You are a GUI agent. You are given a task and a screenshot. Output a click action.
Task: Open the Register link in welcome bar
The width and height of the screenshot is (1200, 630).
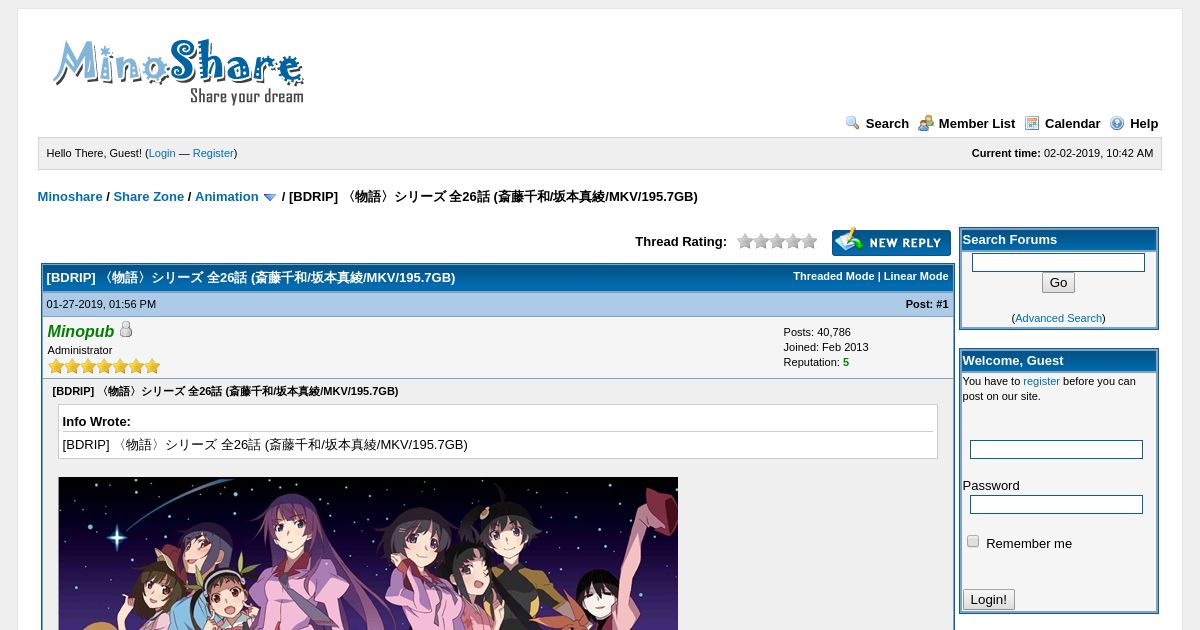pos(213,153)
